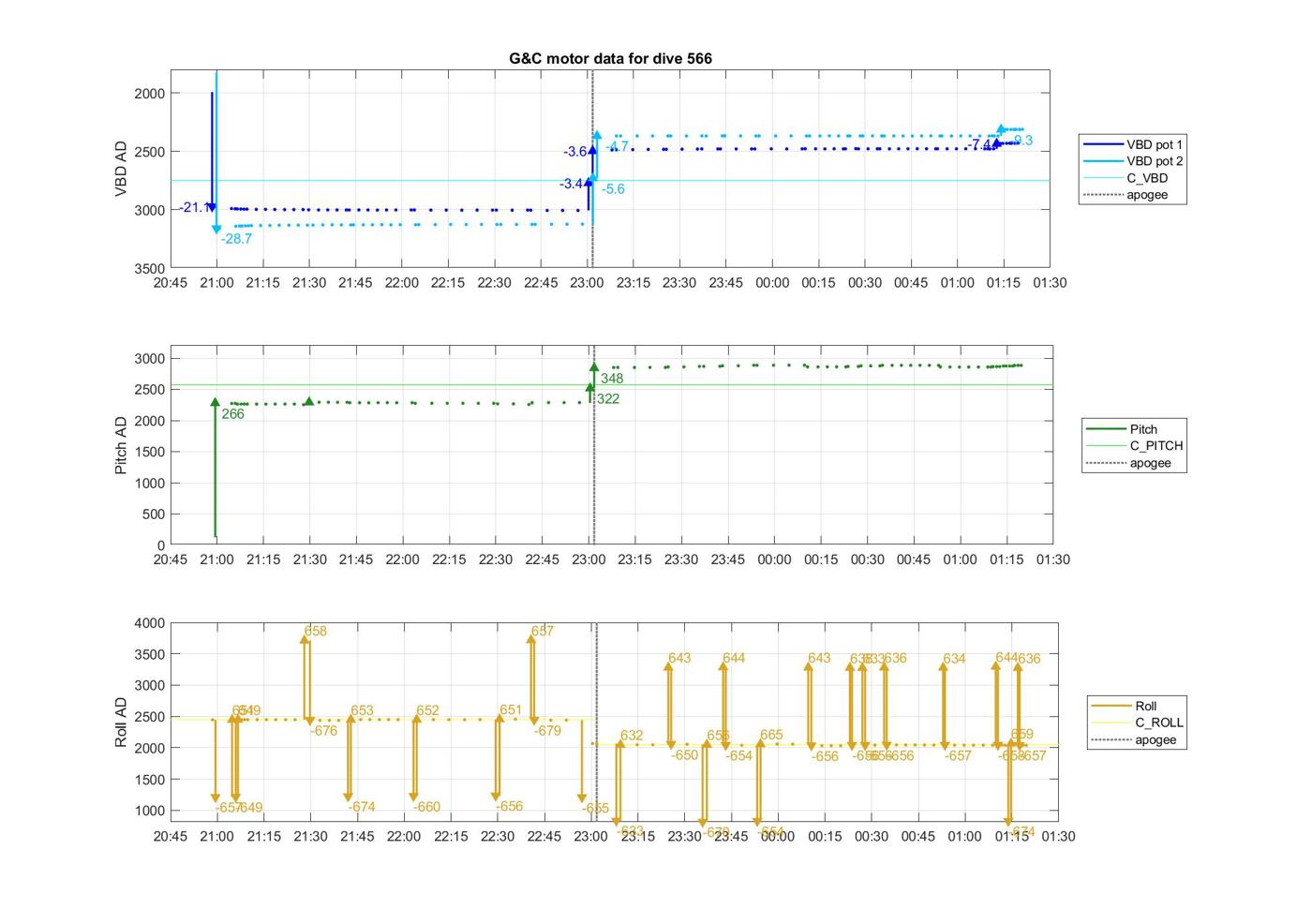
Task: Click the '-3.6' label near apogee
Action: [575, 151]
